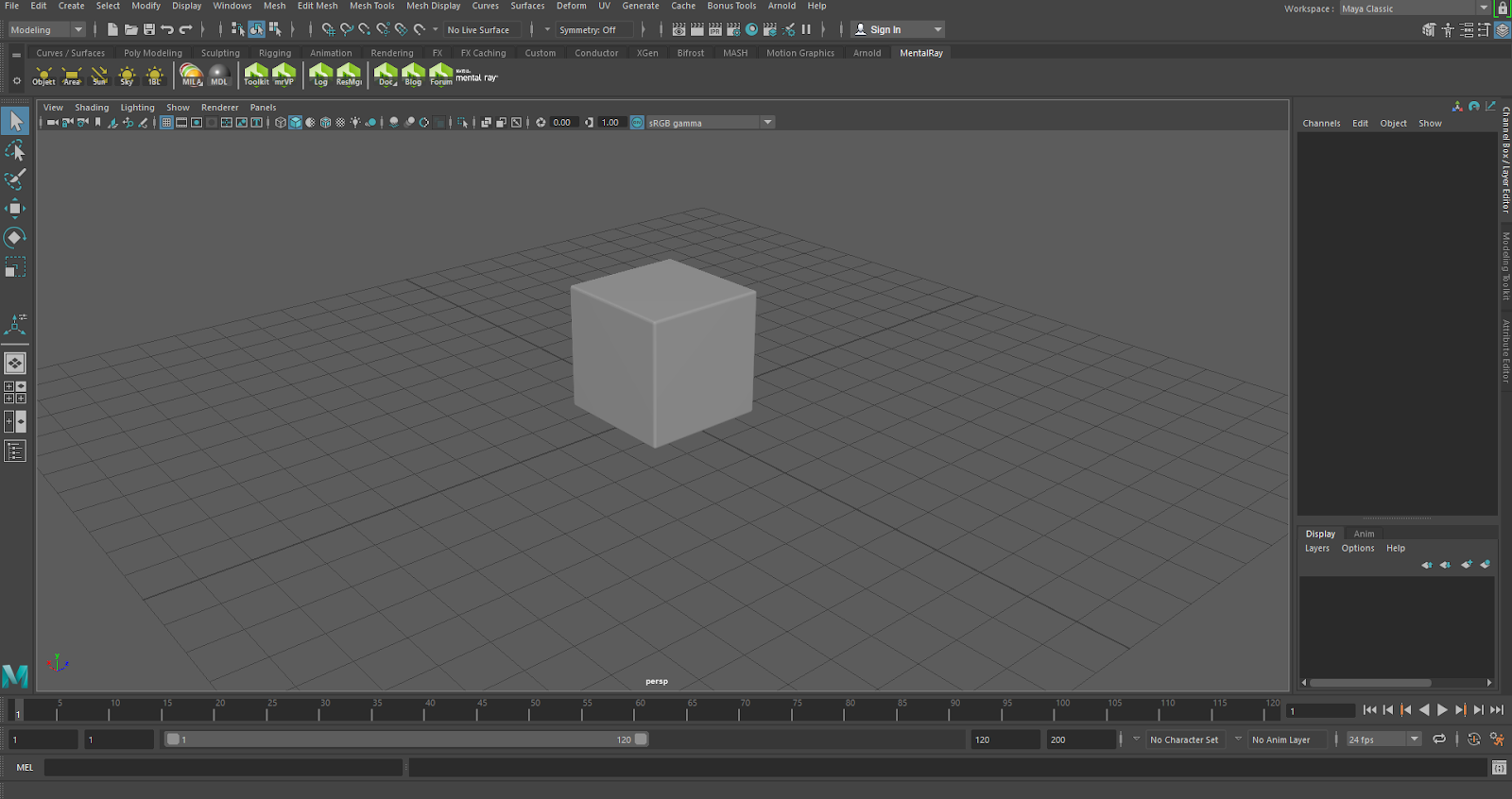Go to start of playback range
Viewport: 1512px width, 799px height.
pyautogui.click(x=1369, y=710)
